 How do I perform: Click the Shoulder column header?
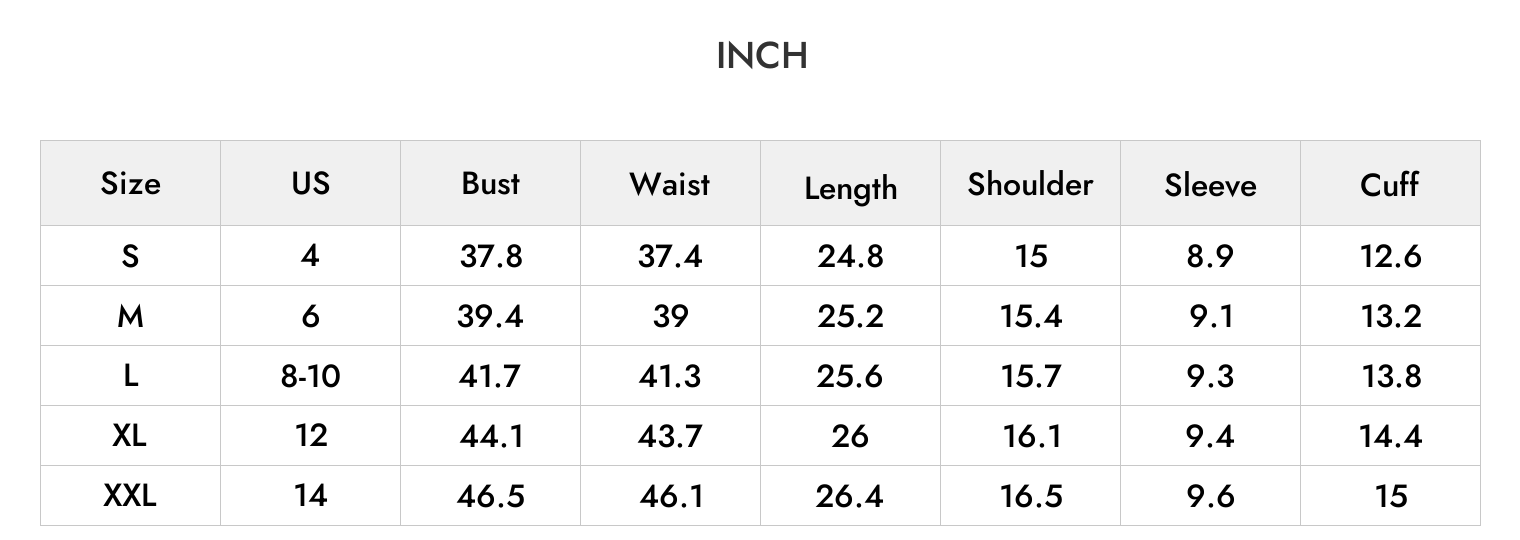click(1030, 184)
